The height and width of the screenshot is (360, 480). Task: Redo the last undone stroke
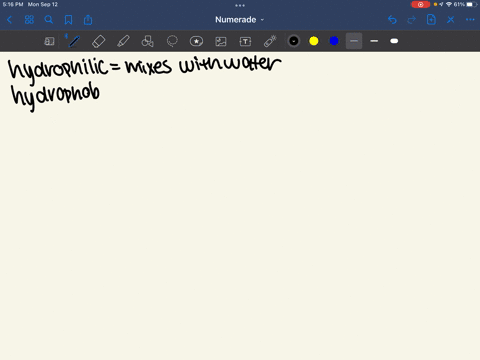pyautogui.click(x=412, y=20)
